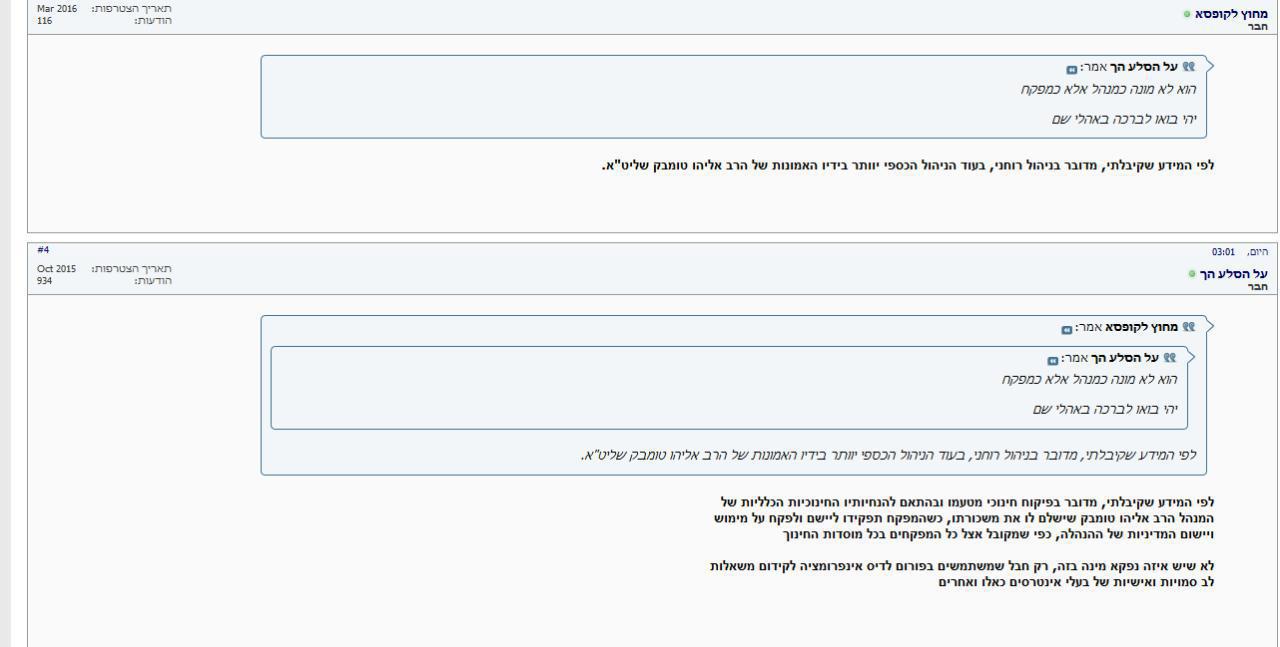Click the view-post arrow icon in post #4's nested quote

1053,360
